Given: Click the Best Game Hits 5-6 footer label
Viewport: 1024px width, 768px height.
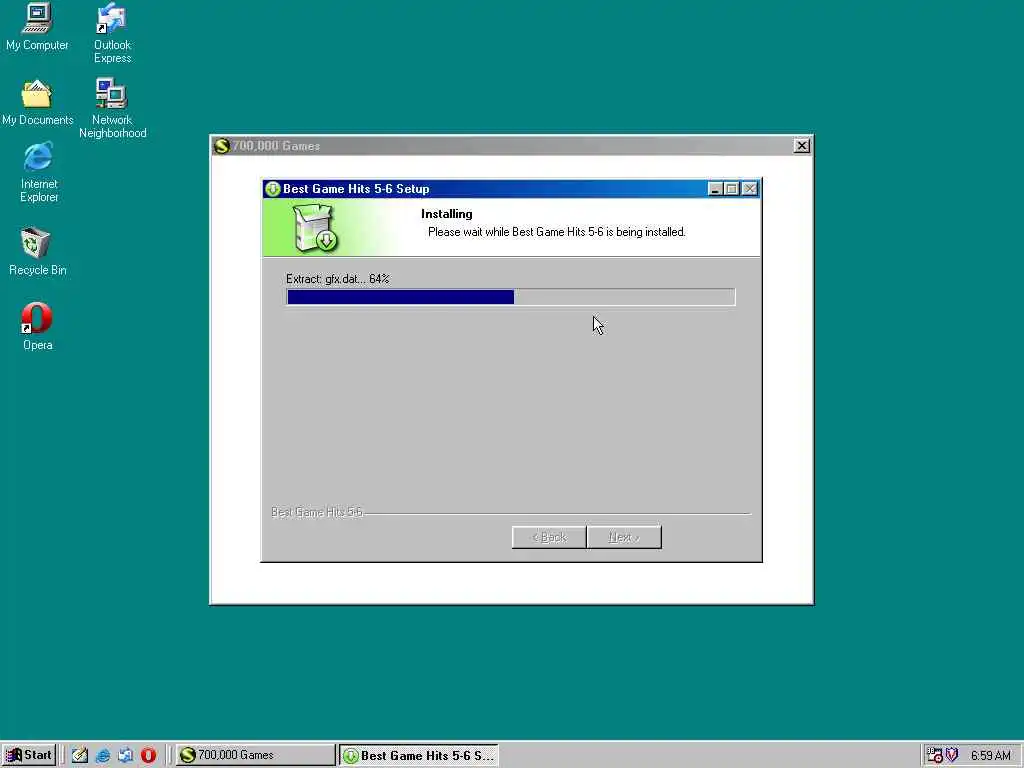Looking at the screenshot, I should (317, 512).
